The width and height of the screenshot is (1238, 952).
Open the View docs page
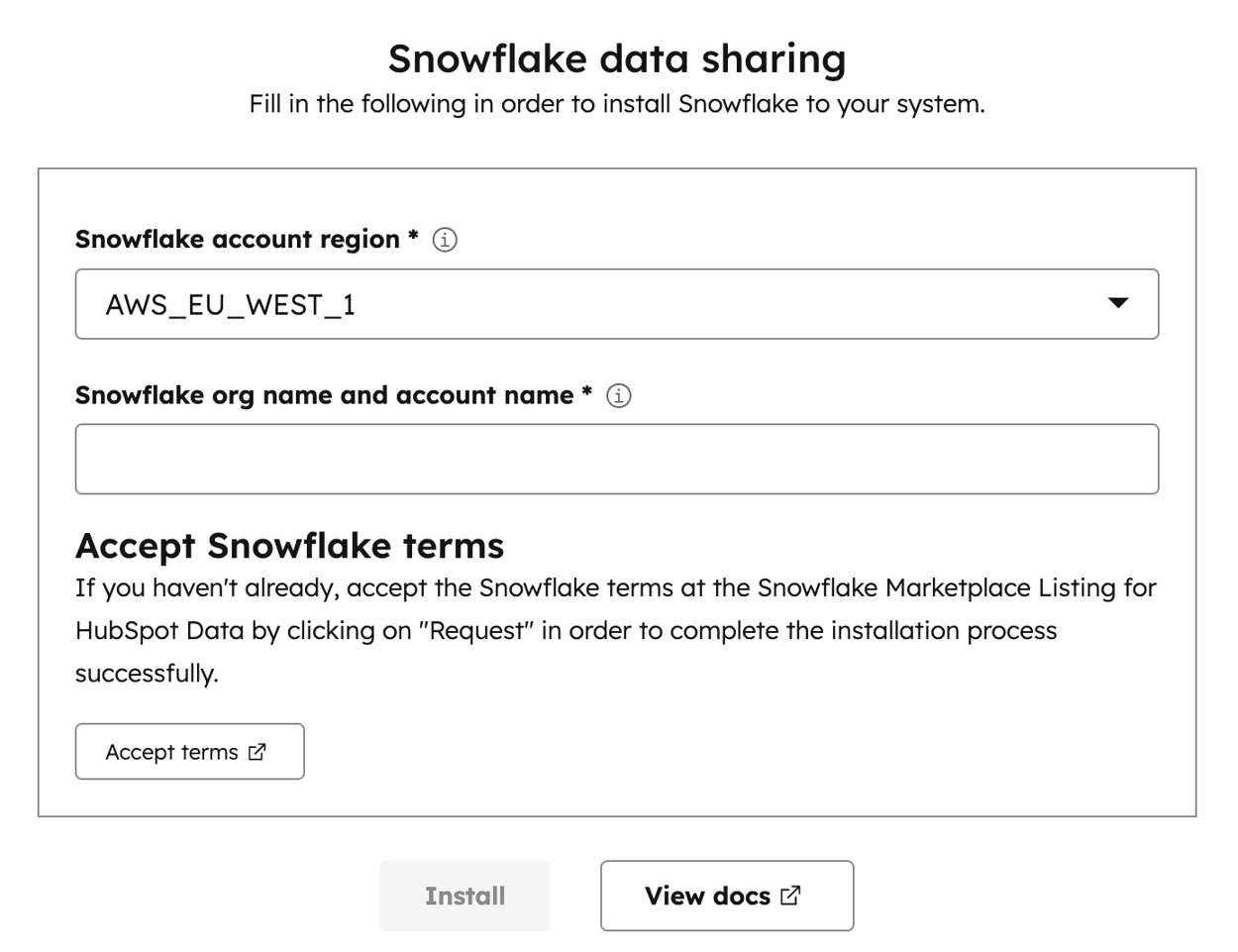pyautogui.click(x=727, y=896)
